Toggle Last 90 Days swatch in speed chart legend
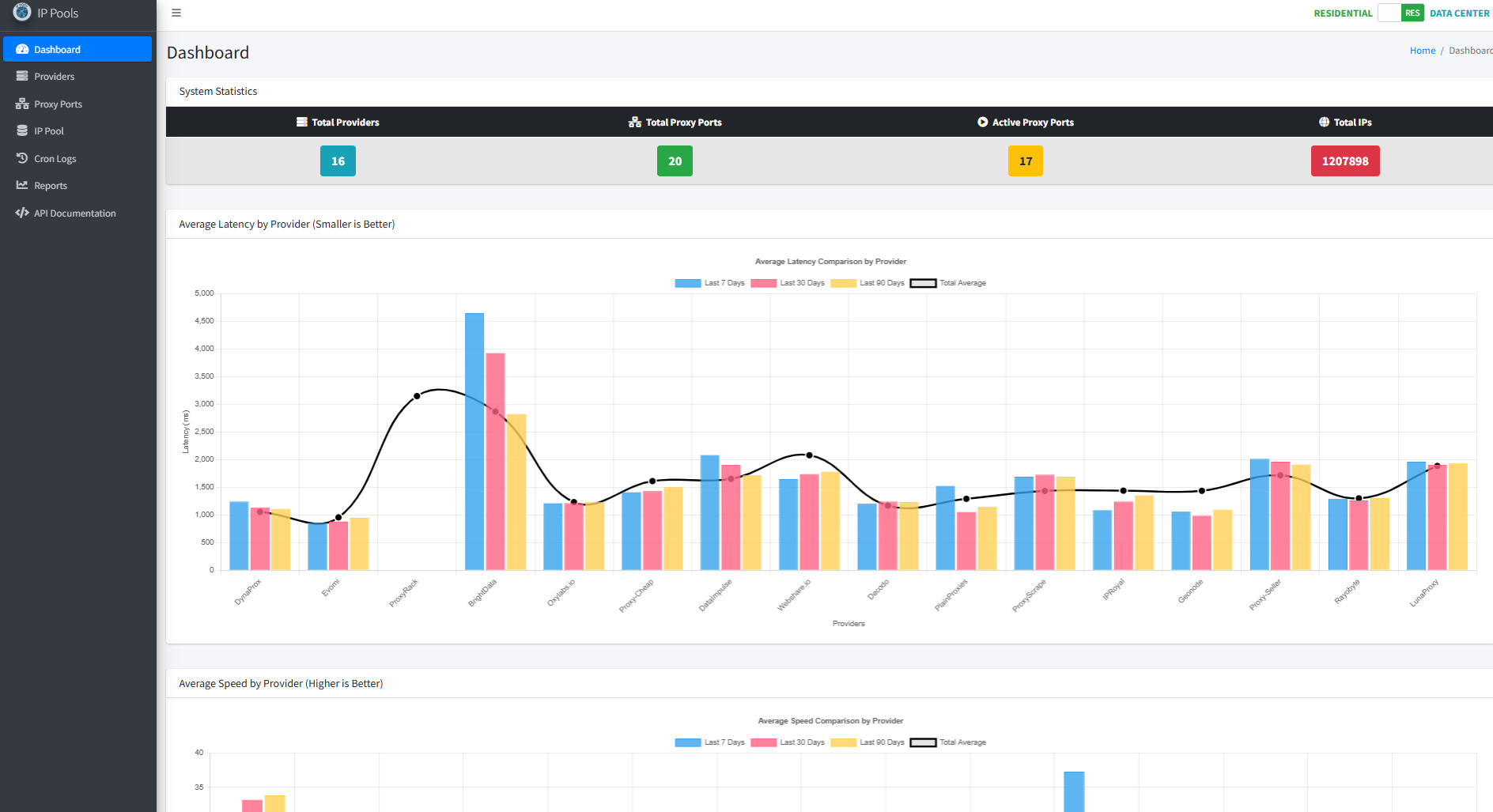 pos(843,742)
